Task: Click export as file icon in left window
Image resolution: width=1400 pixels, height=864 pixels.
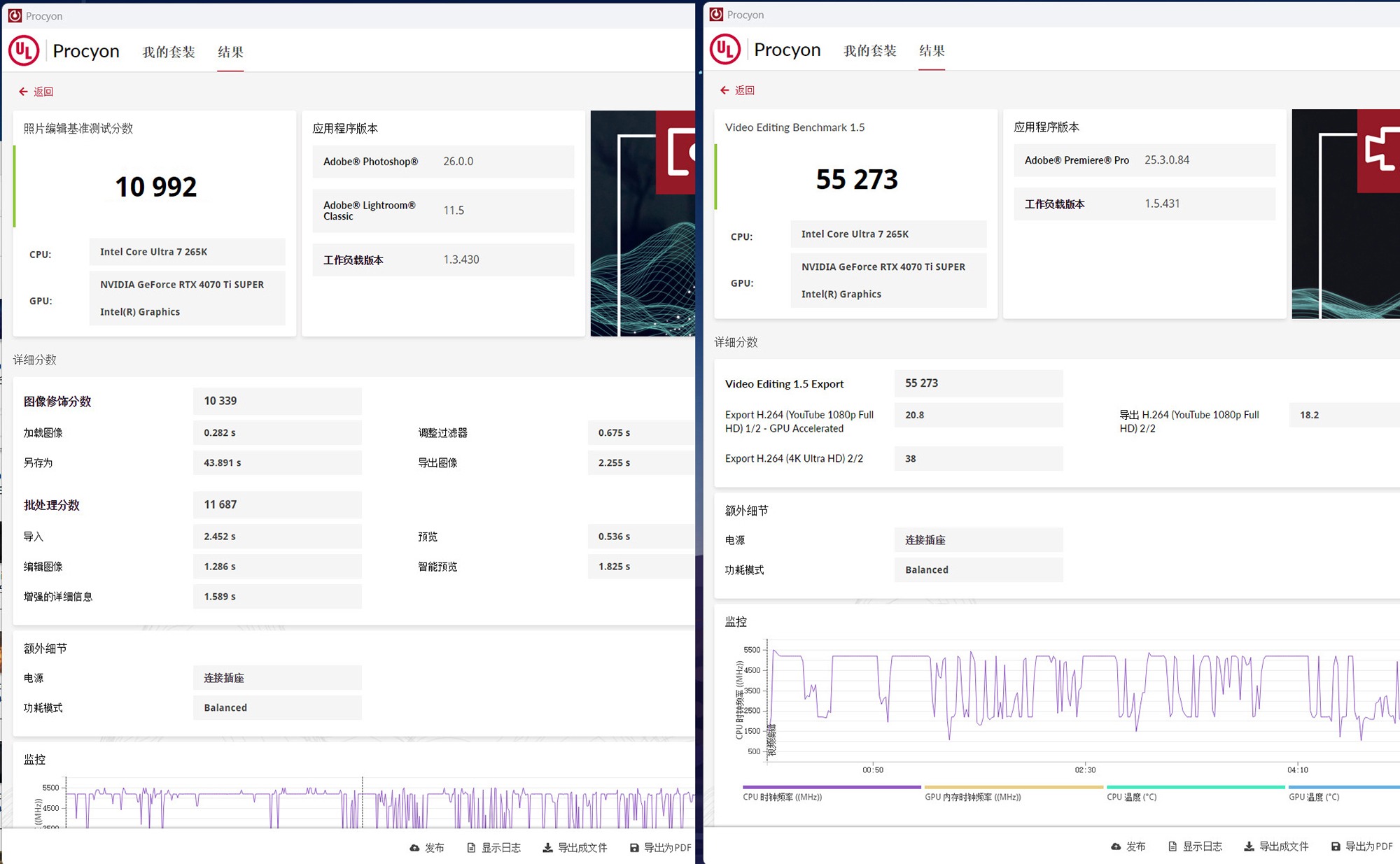Action: 547,848
